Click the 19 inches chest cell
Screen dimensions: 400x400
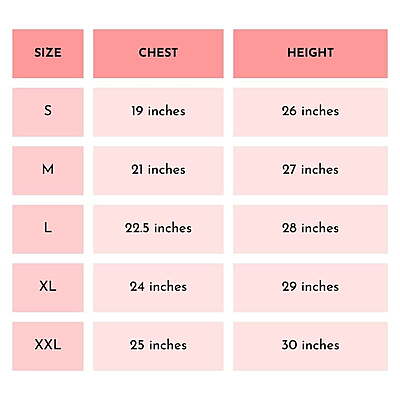click(x=158, y=112)
